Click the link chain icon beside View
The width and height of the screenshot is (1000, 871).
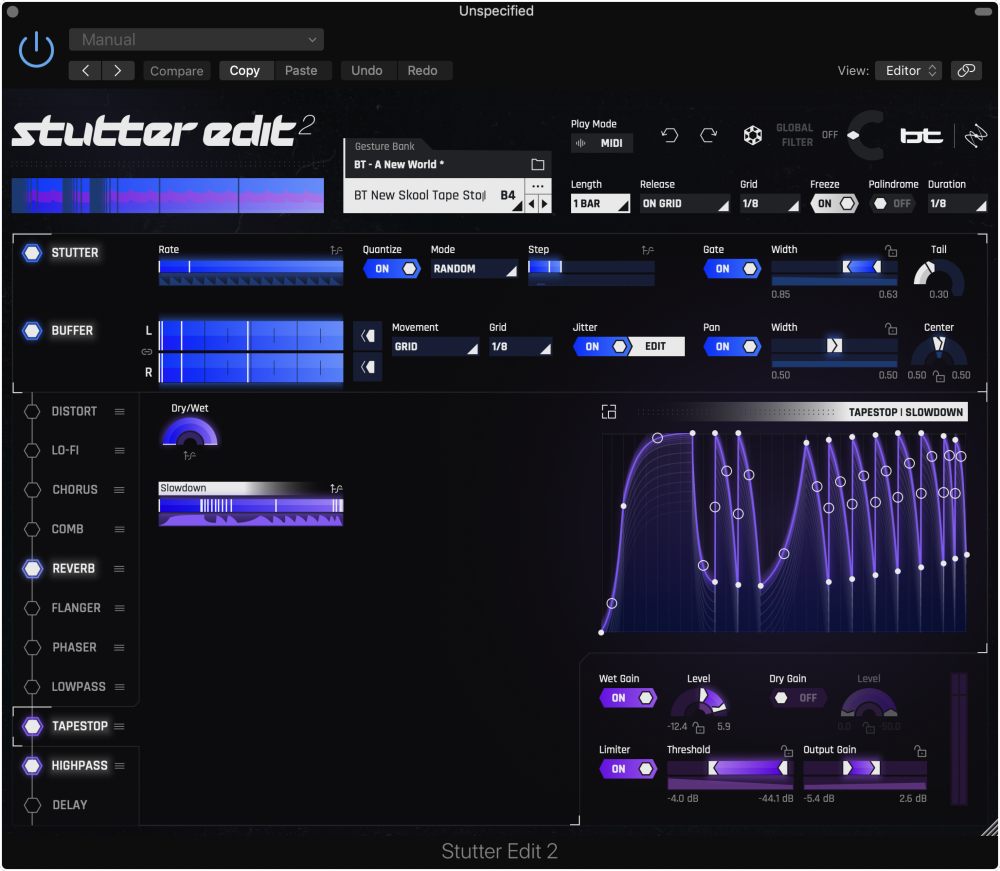(966, 70)
